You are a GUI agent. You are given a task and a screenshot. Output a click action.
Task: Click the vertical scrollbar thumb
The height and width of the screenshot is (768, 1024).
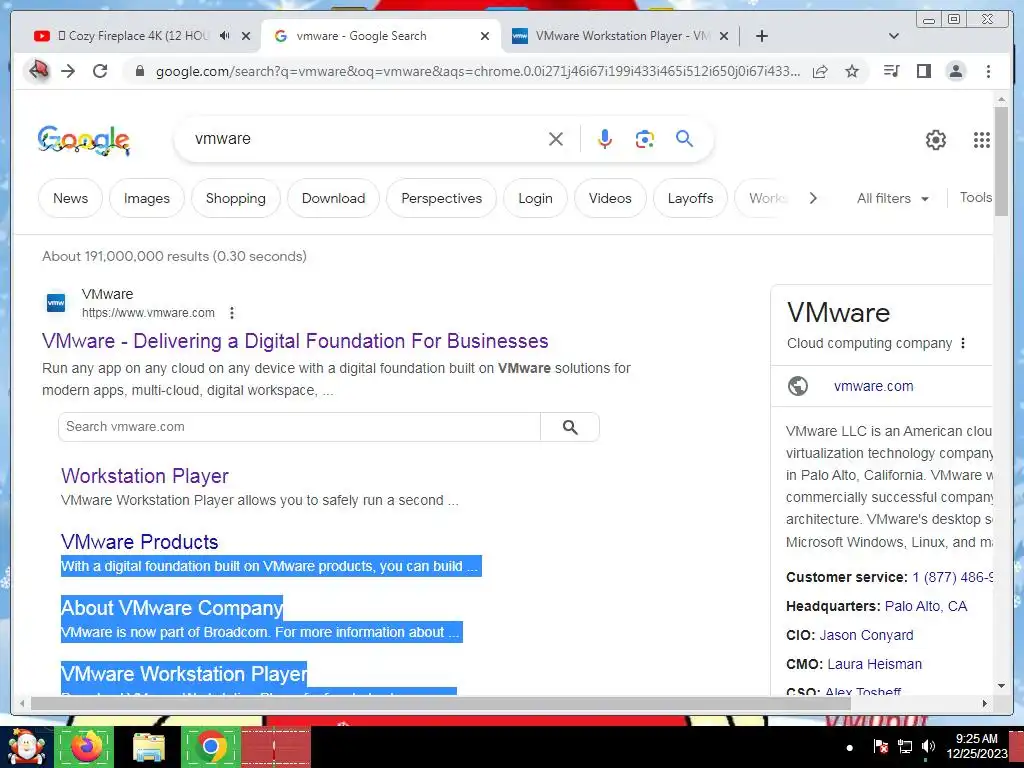pyautogui.click(x=1001, y=160)
